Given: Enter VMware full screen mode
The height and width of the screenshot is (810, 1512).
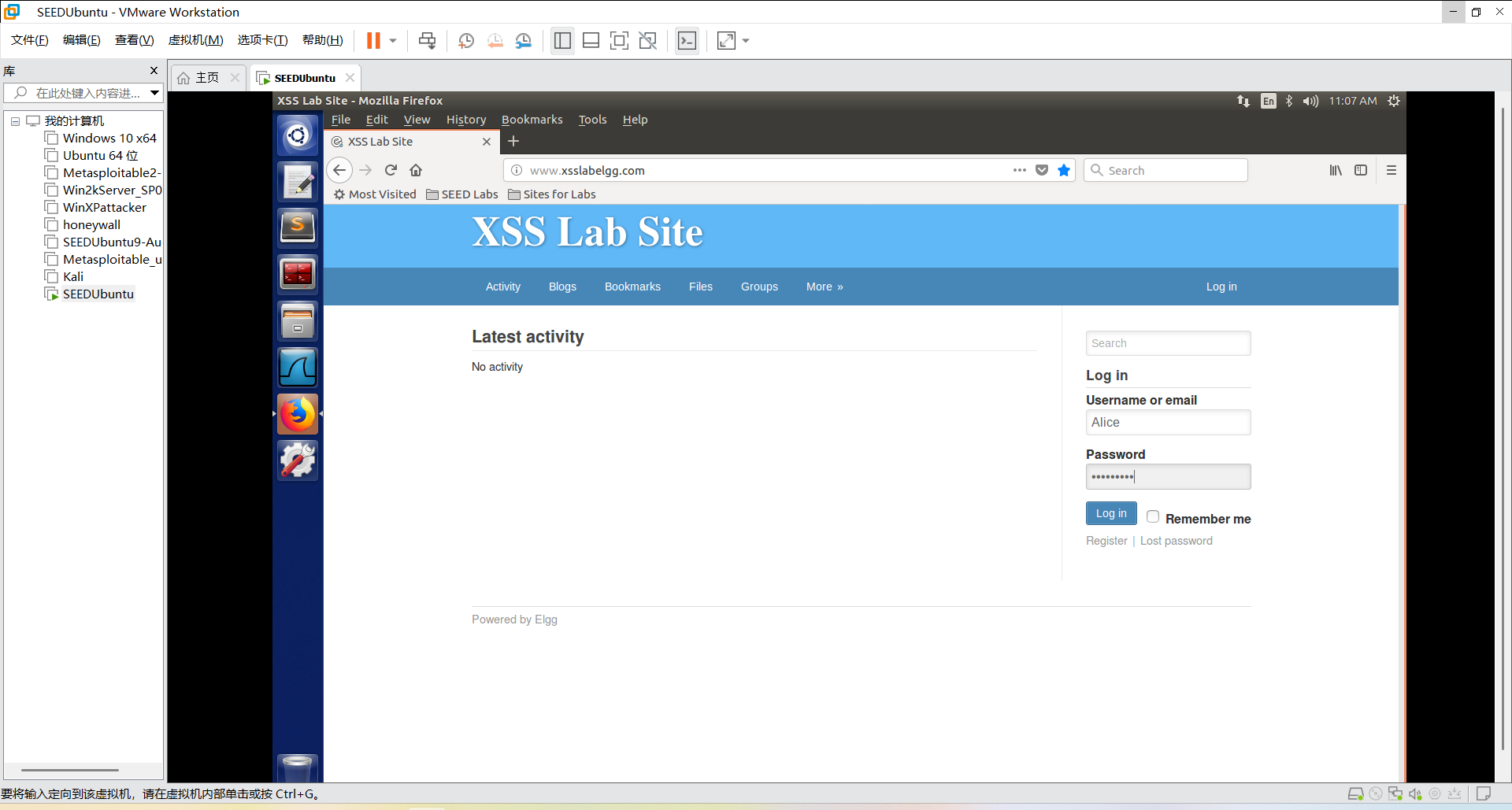Looking at the screenshot, I should coord(620,41).
